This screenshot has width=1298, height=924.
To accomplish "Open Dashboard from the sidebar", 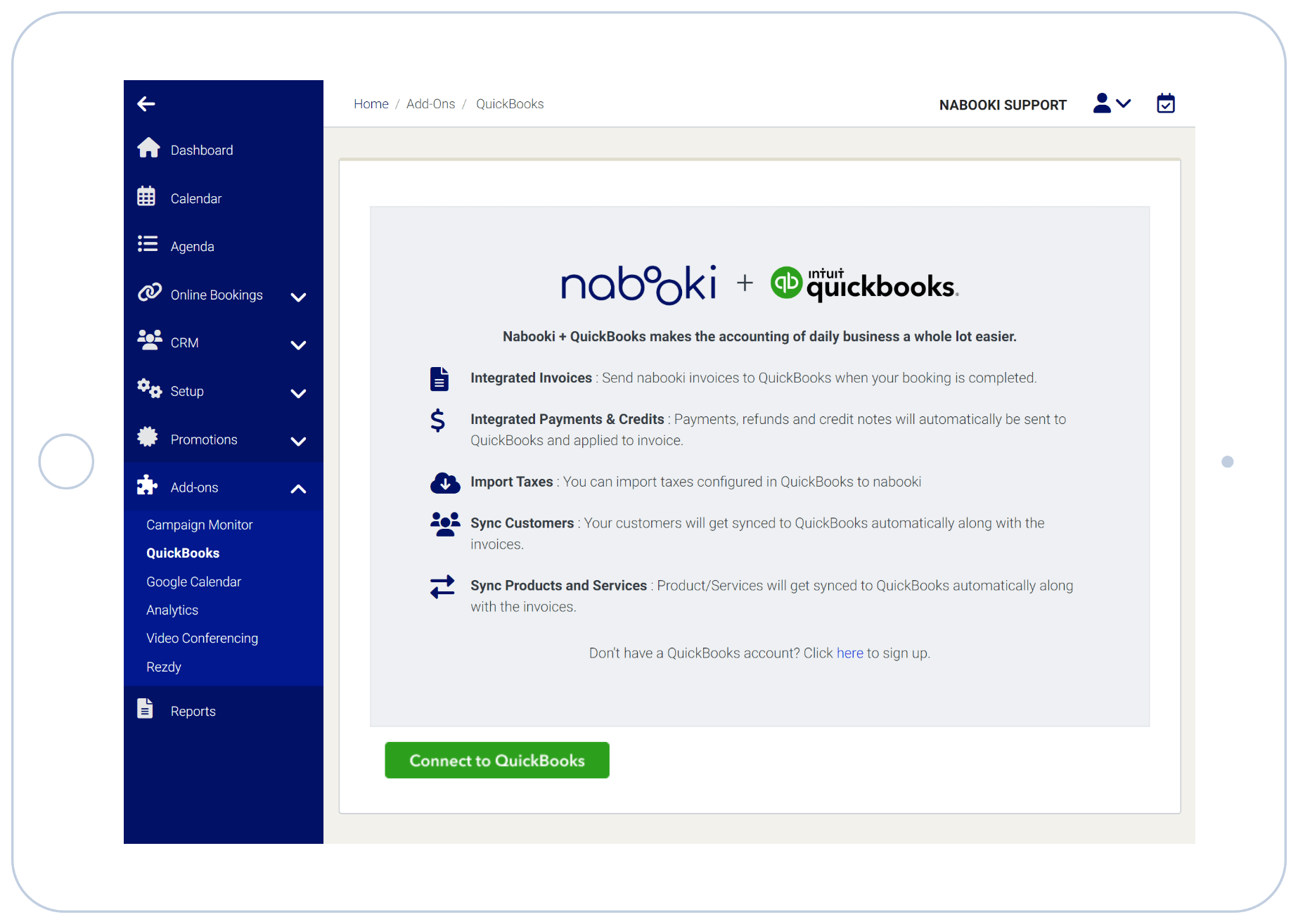I will tap(202, 150).
